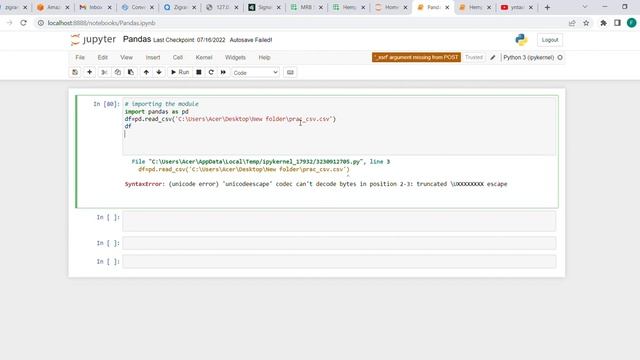This screenshot has width=640, height=360.
Task: Move selected cell down
Action: pyautogui.click(x=159, y=72)
